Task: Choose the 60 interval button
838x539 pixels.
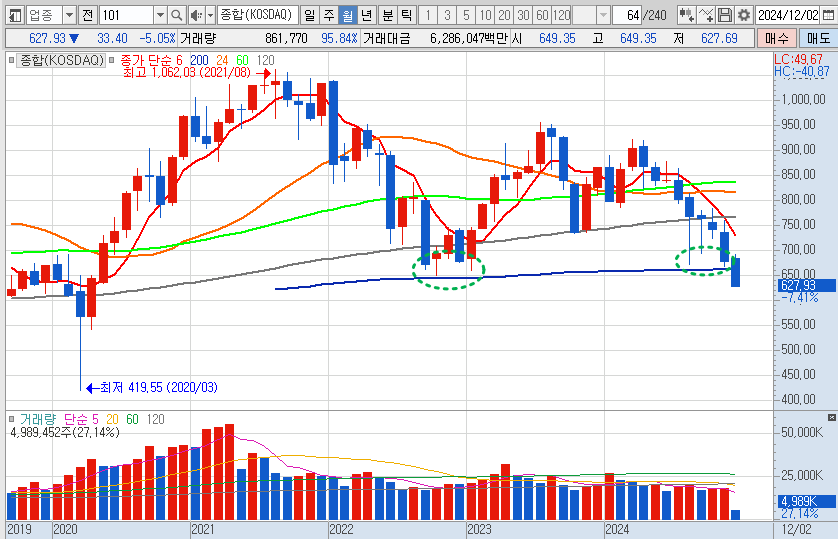Action: click(x=542, y=15)
